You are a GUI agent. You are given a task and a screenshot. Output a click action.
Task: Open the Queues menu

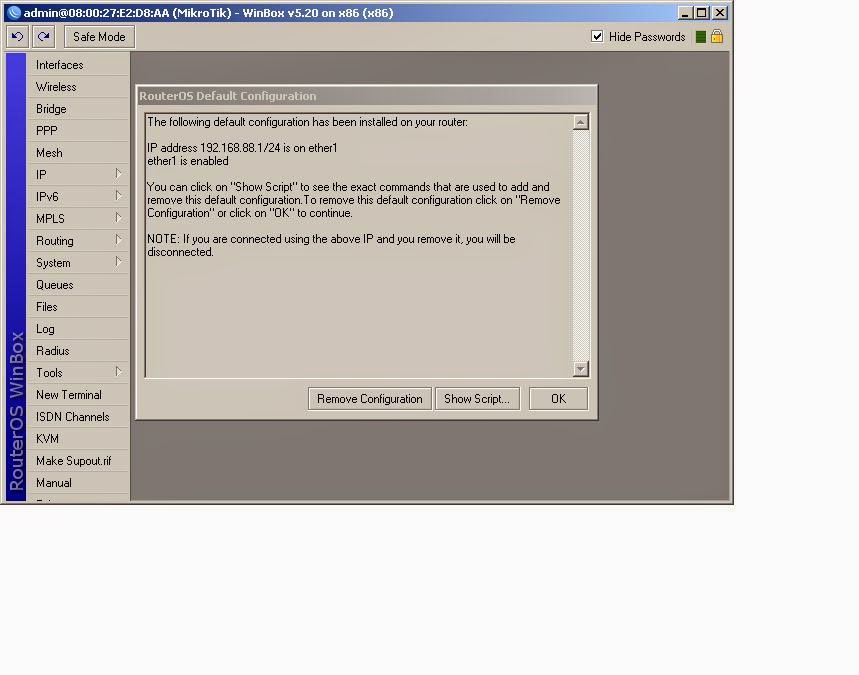coord(78,284)
